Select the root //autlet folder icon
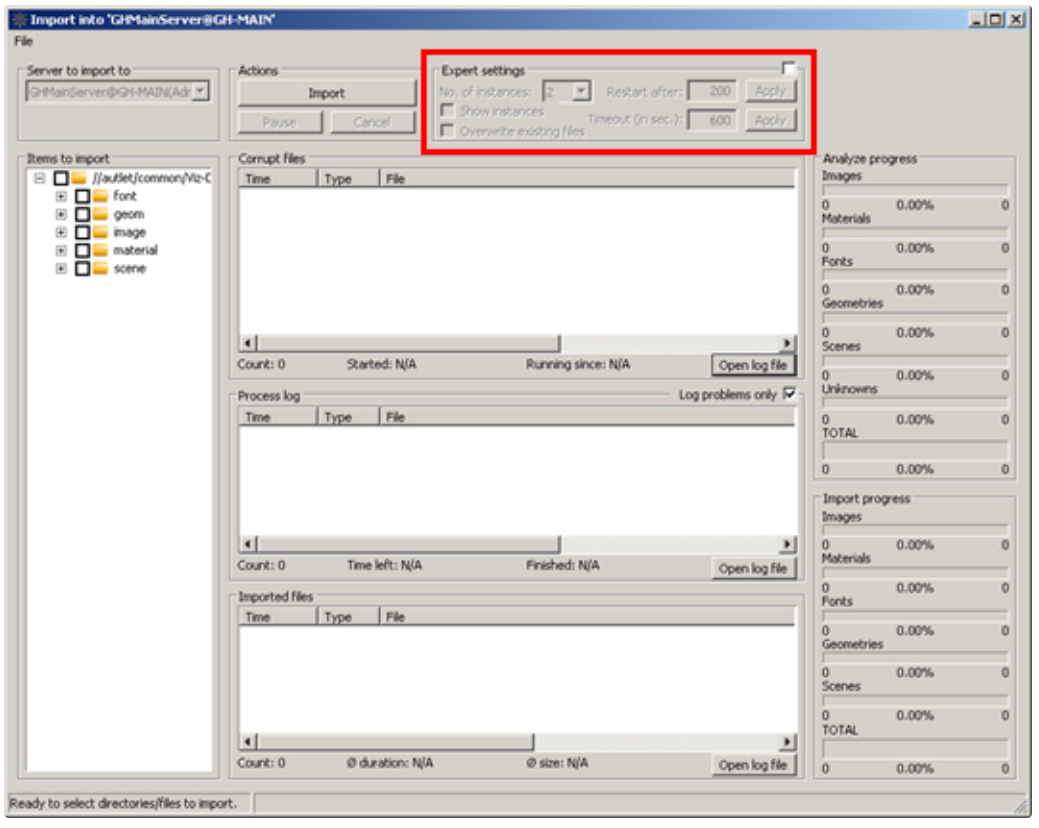 point(79,178)
